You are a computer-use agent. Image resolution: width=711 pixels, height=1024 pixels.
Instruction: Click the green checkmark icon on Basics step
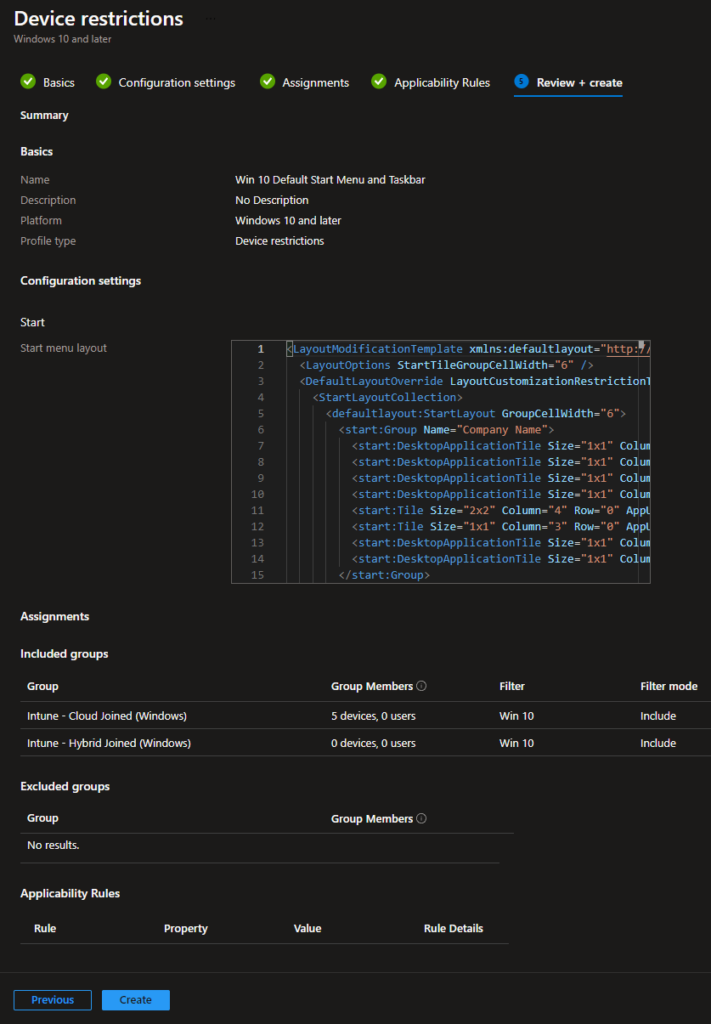point(28,82)
